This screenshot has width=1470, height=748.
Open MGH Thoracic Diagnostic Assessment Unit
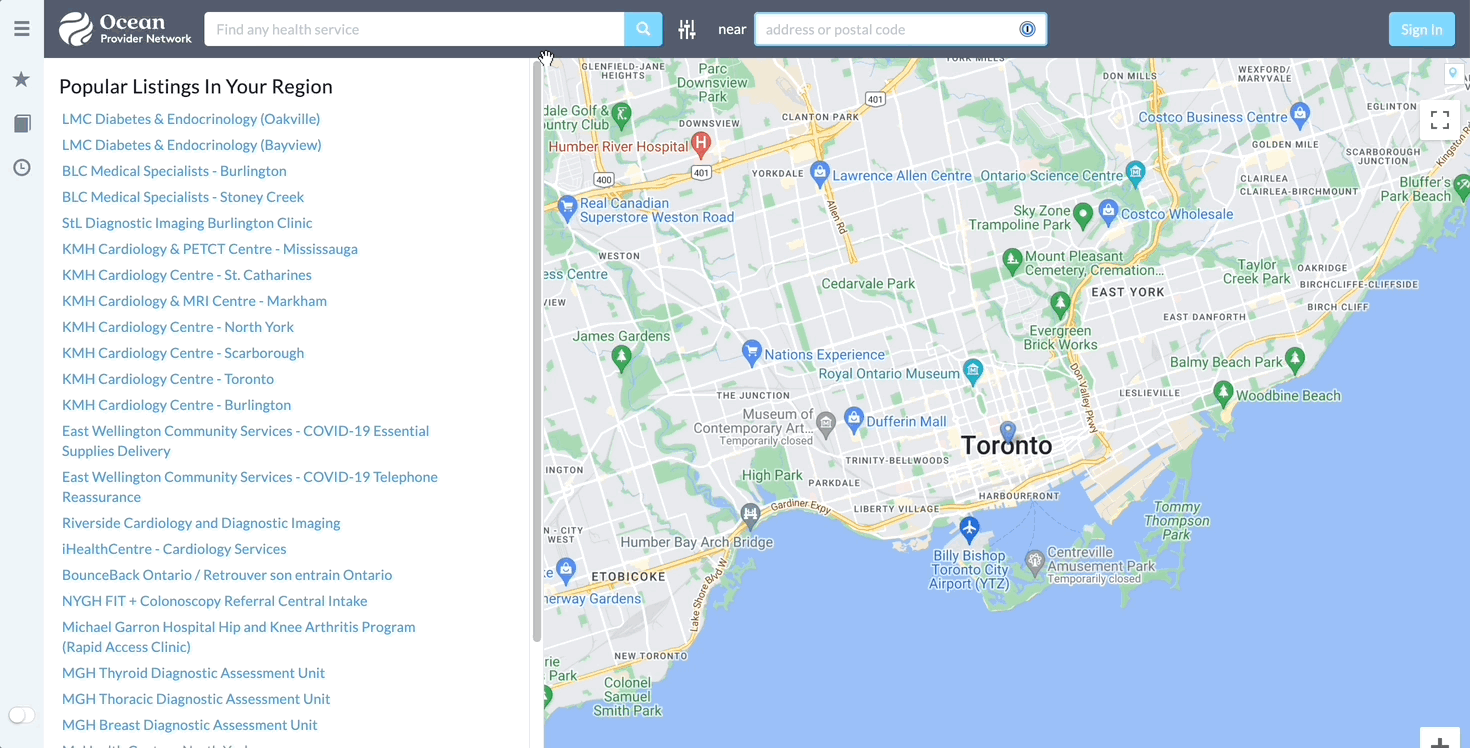[196, 699]
